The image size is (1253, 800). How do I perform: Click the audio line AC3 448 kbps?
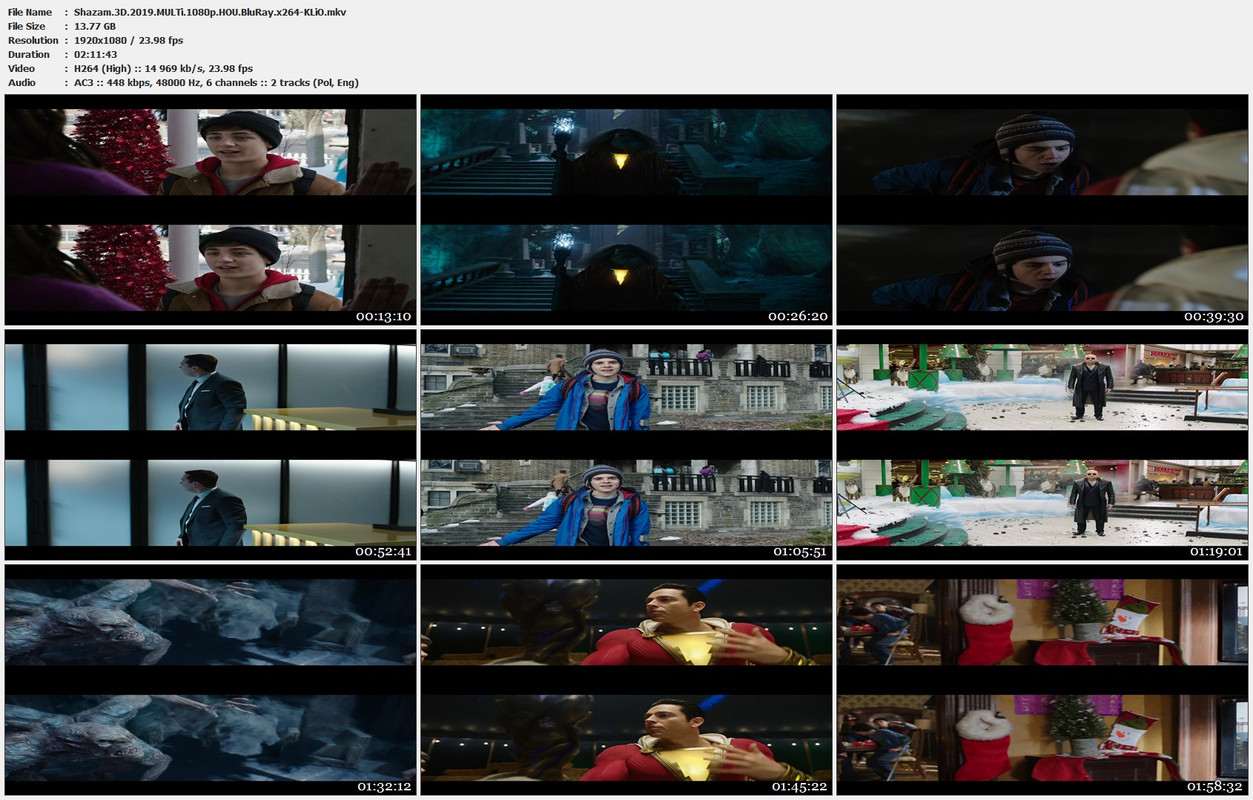click(x=216, y=82)
